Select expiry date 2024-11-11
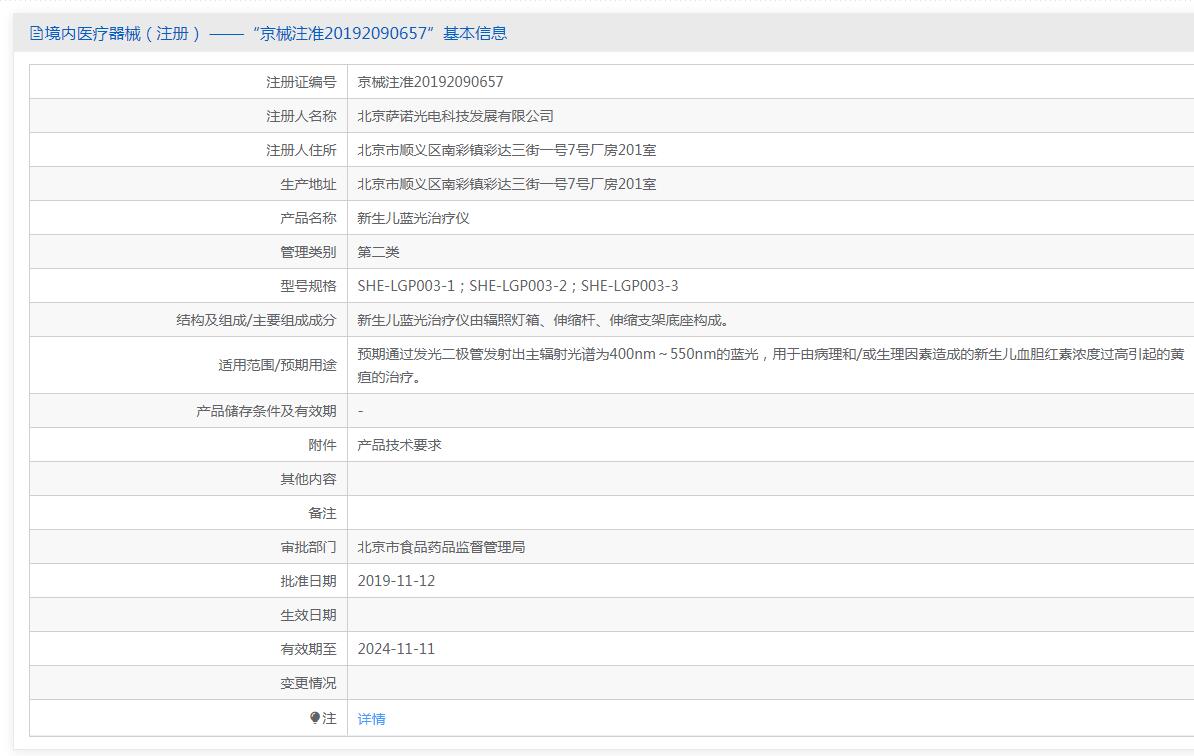The width and height of the screenshot is (1194, 756). pos(396,649)
